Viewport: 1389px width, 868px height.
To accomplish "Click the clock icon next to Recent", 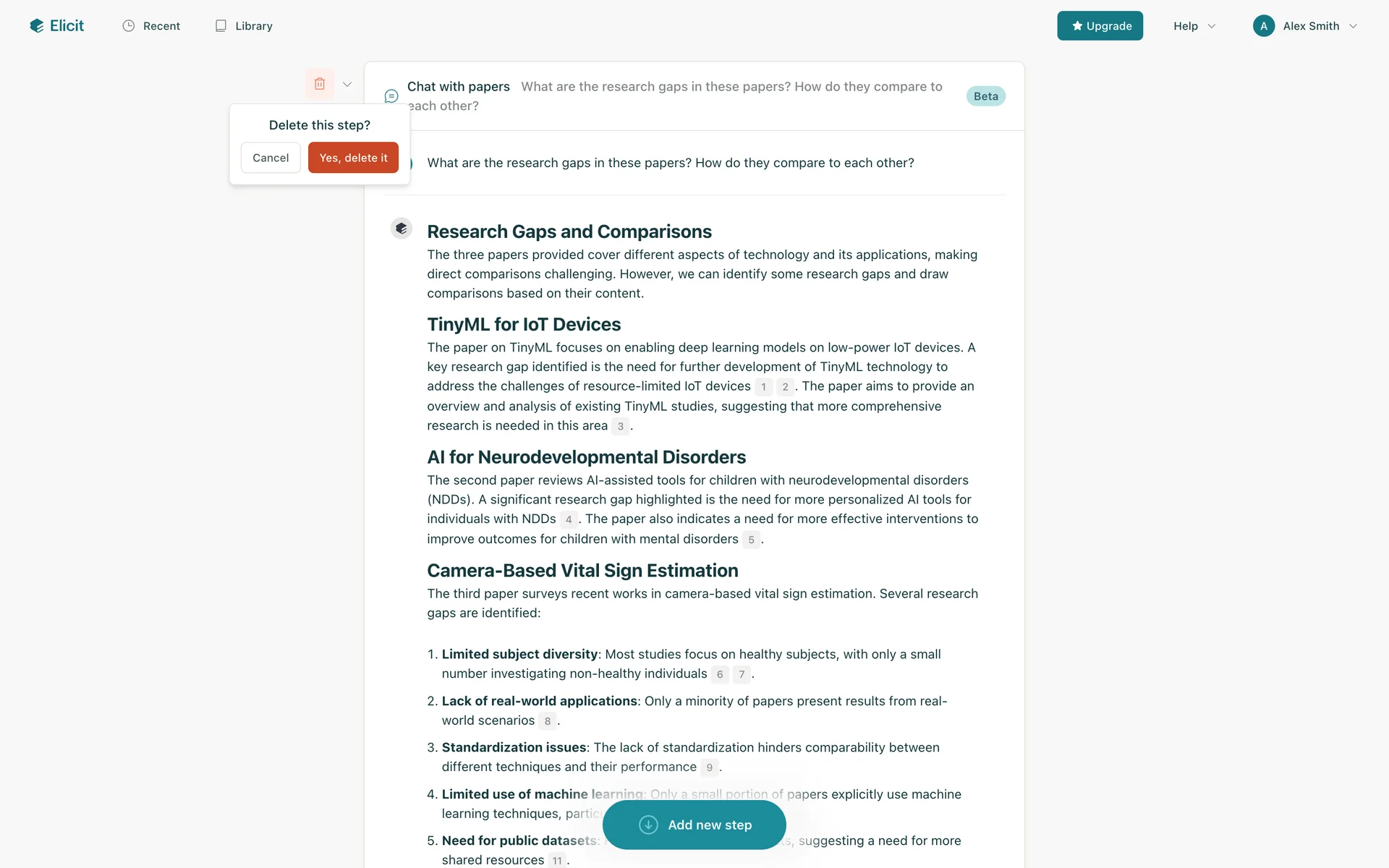I will (129, 26).
